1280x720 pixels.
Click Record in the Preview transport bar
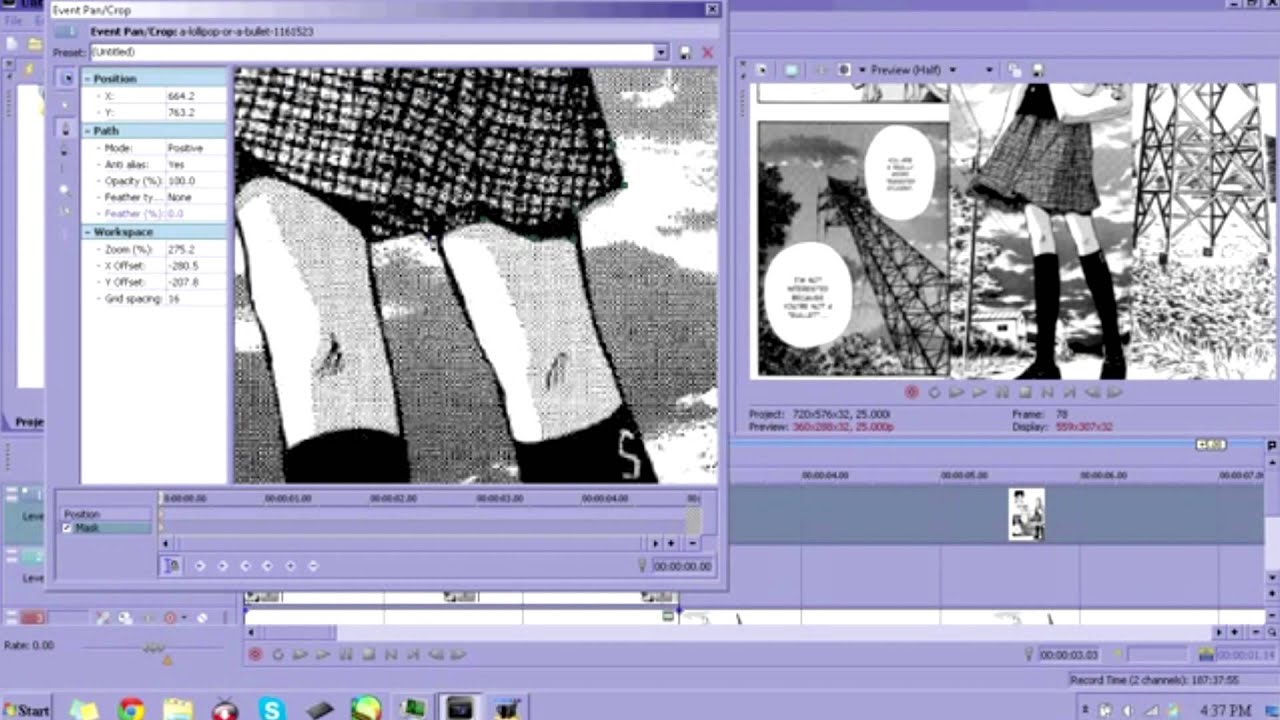click(911, 393)
